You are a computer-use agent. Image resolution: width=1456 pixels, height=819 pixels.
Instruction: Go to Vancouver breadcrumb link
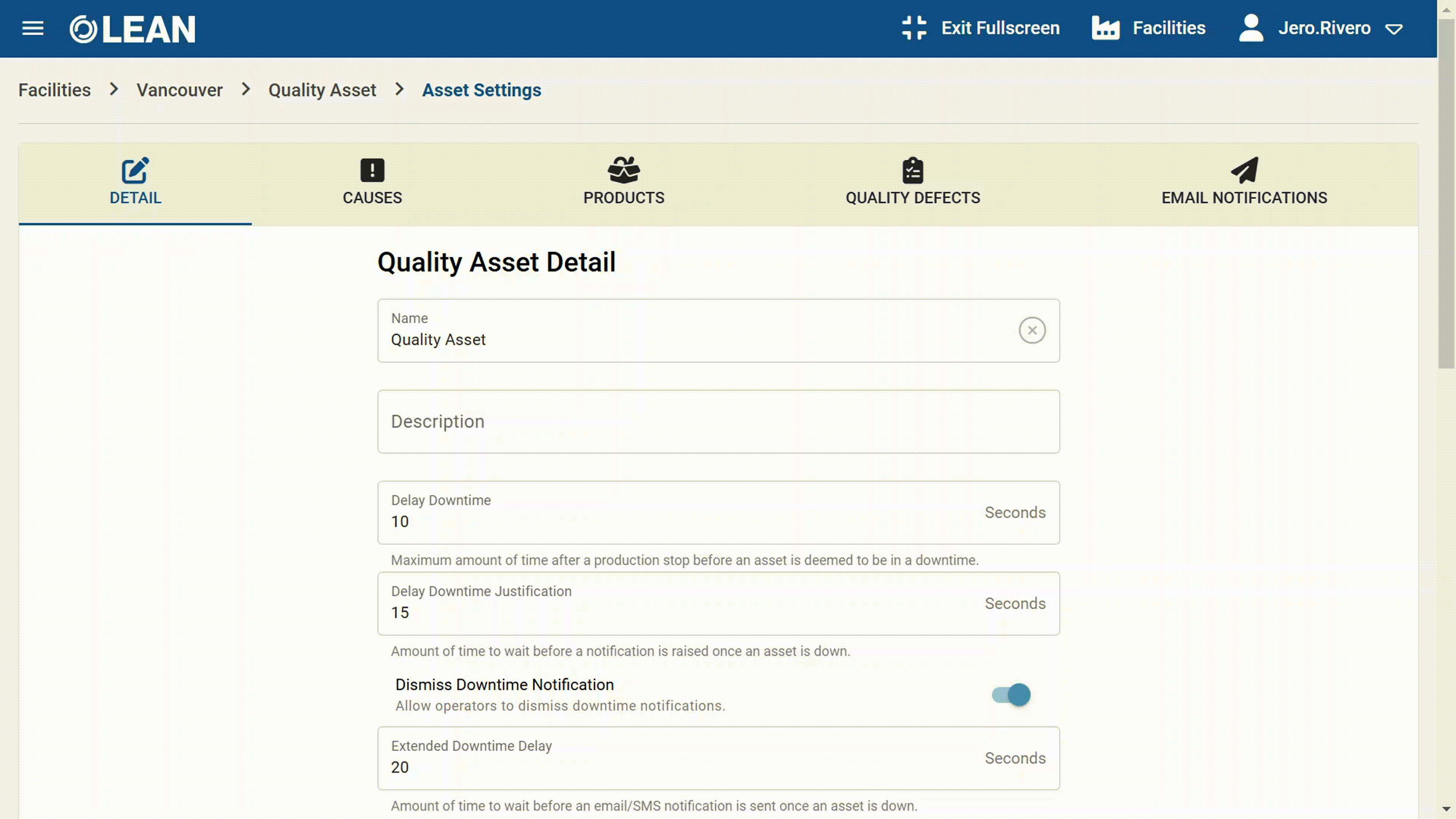pos(179,90)
